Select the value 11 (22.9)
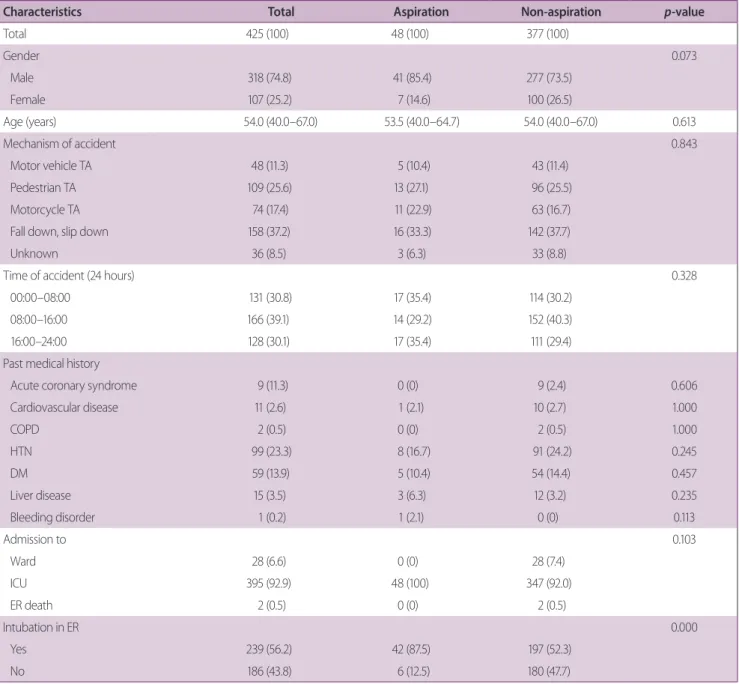The image size is (739, 684). [413, 210]
